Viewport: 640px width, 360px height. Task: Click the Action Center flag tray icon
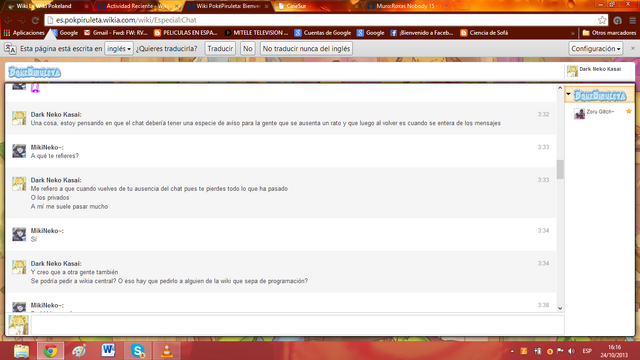pyautogui.click(x=560, y=351)
